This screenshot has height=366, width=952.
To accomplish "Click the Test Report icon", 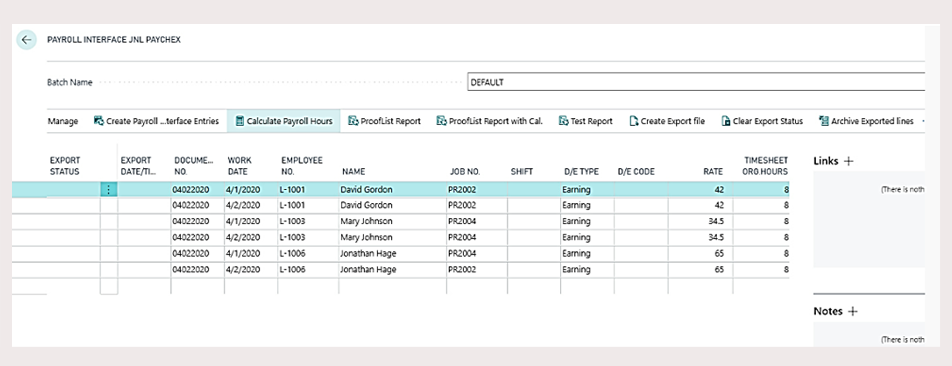I will [x=563, y=121].
